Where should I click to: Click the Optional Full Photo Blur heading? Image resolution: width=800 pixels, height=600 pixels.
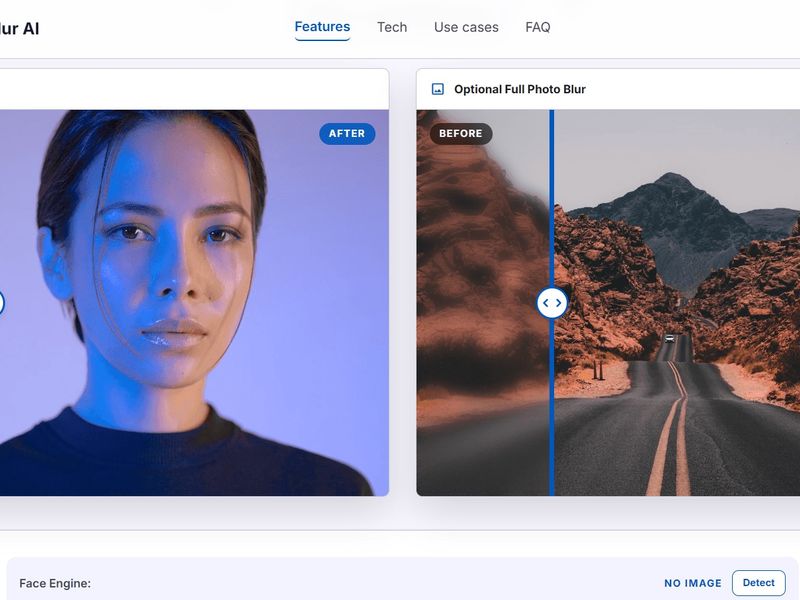(519, 89)
